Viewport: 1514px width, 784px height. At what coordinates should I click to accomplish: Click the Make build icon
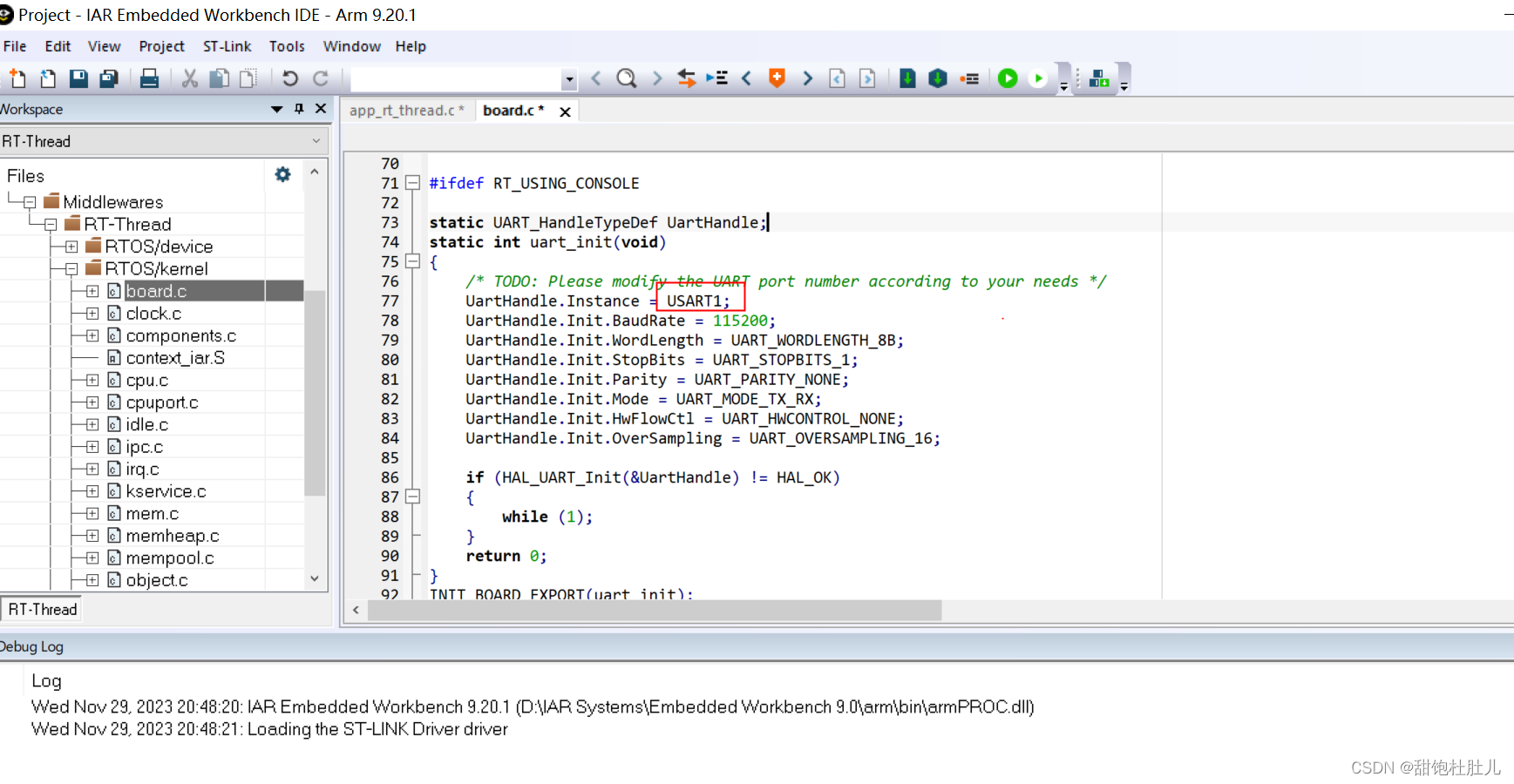coord(938,78)
